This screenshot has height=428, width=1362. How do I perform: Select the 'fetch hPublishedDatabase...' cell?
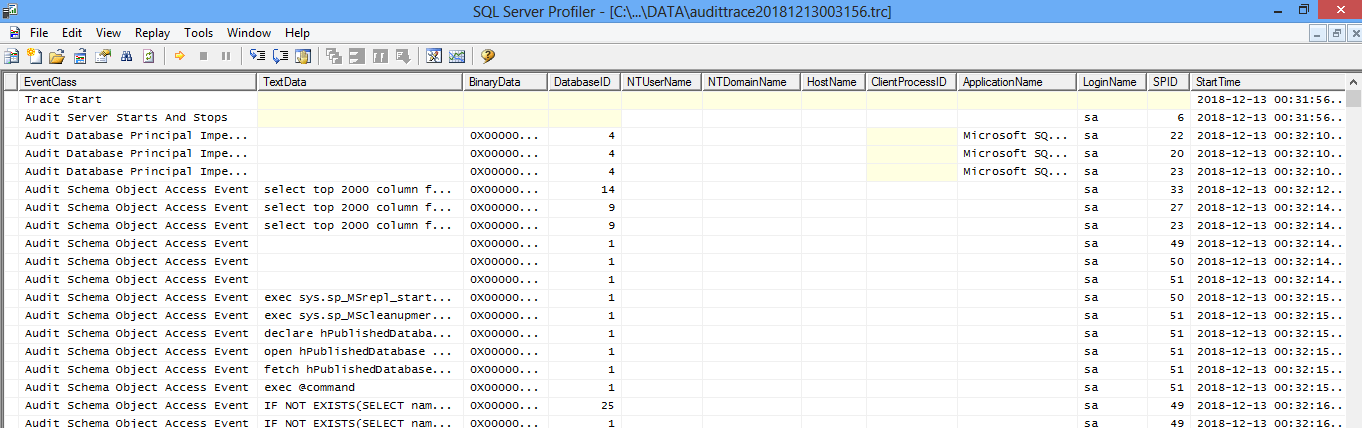[361, 370]
